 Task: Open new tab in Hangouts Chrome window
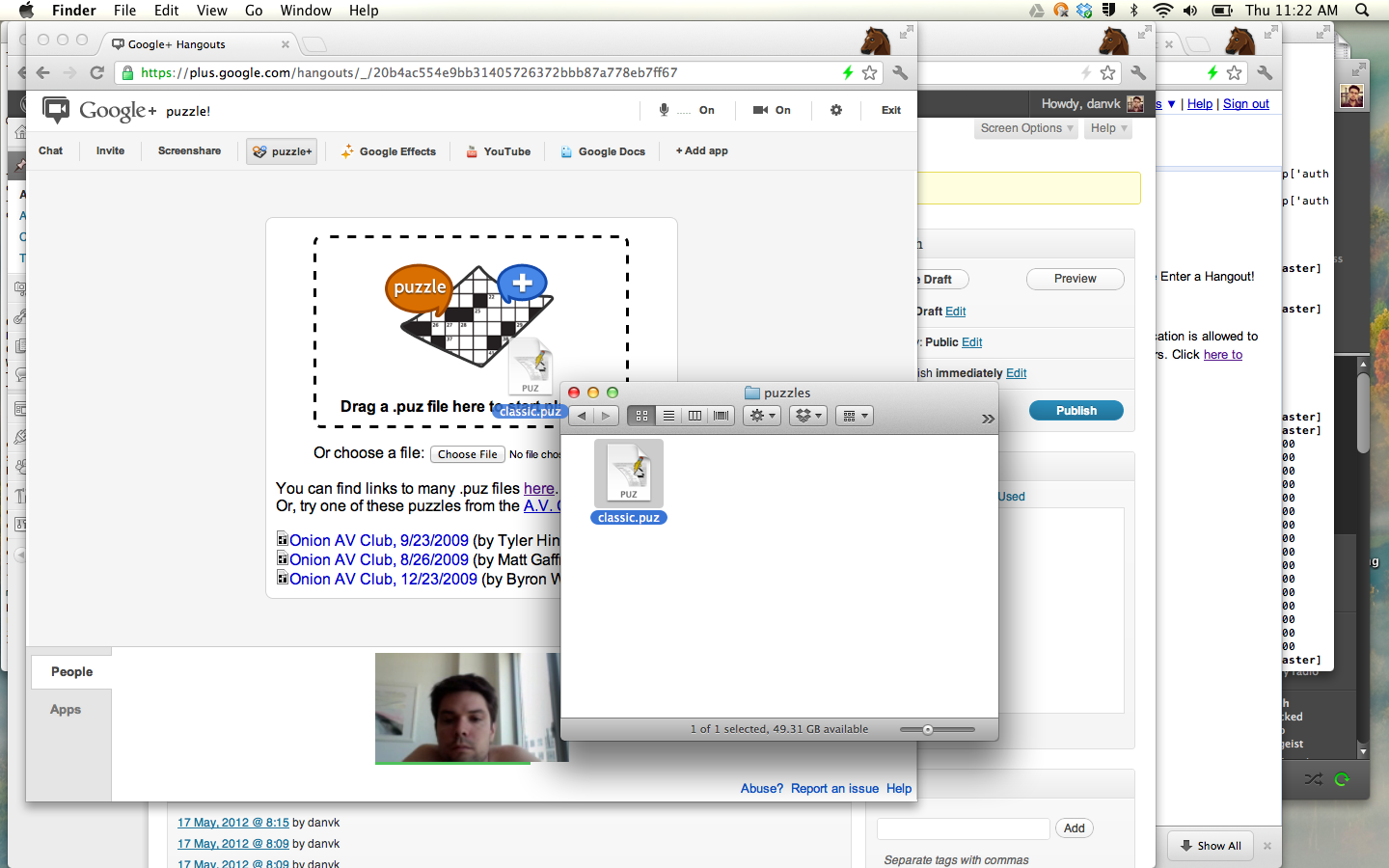pos(314,44)
